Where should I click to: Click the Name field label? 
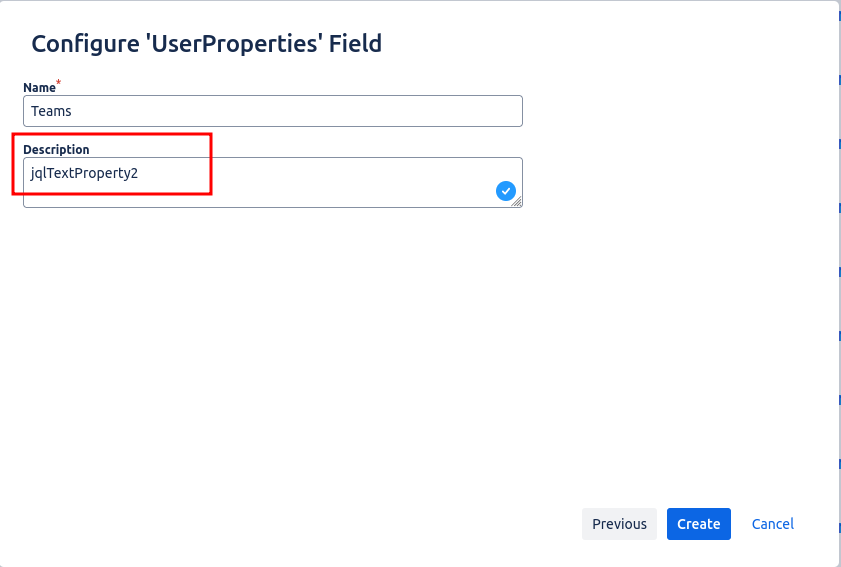[39, 88]
